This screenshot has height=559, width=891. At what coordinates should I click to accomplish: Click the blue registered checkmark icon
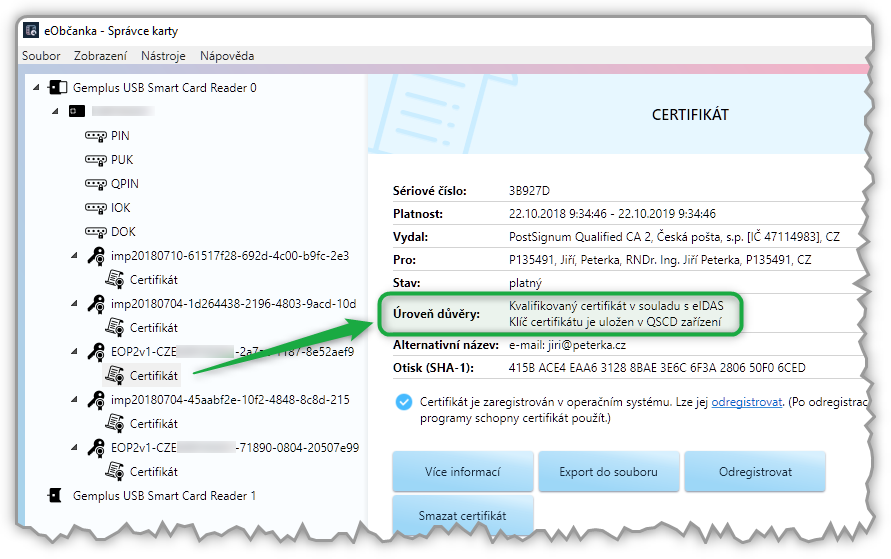[403, 402]
